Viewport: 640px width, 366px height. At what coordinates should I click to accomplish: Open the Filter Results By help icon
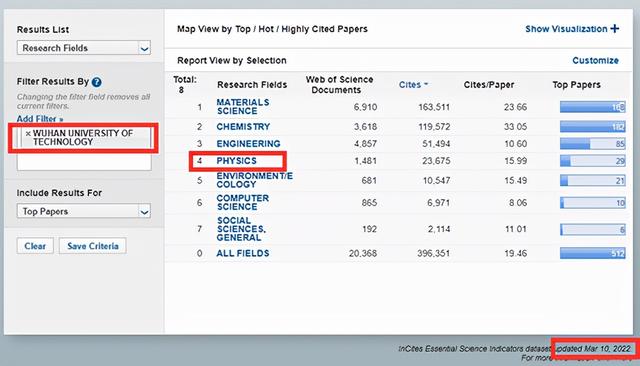(96, 82)
